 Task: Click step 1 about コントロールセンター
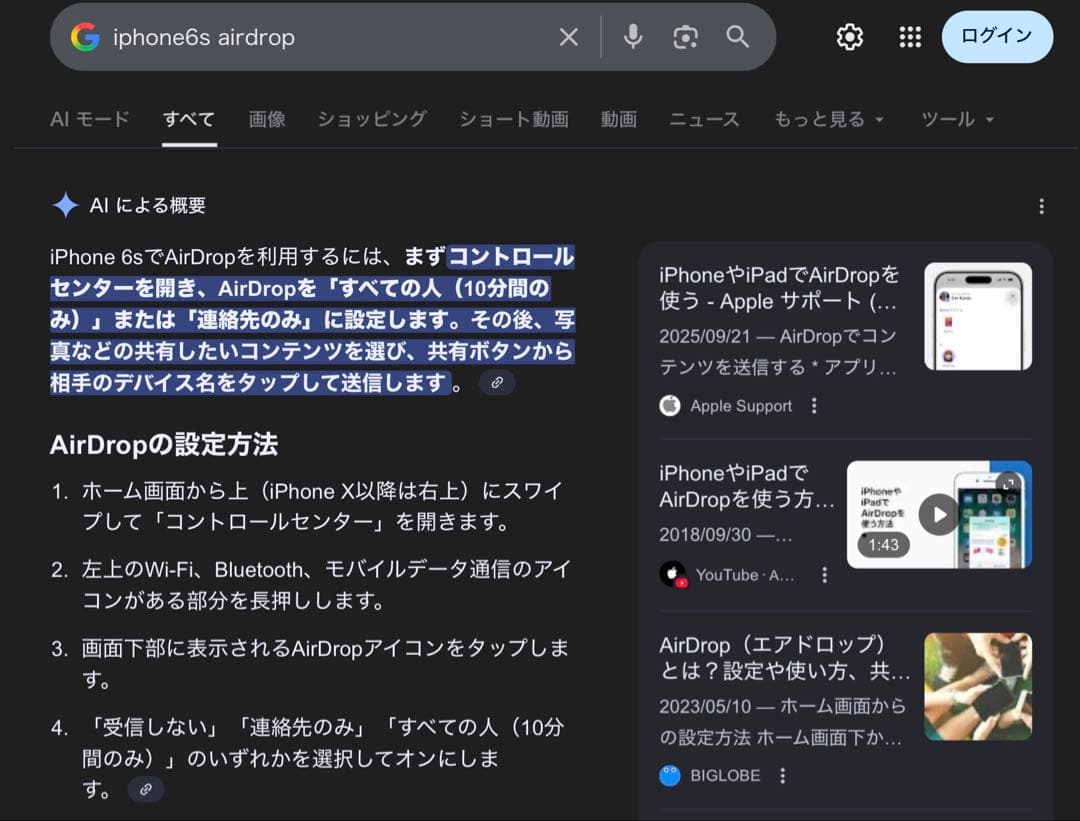[322, 506]
